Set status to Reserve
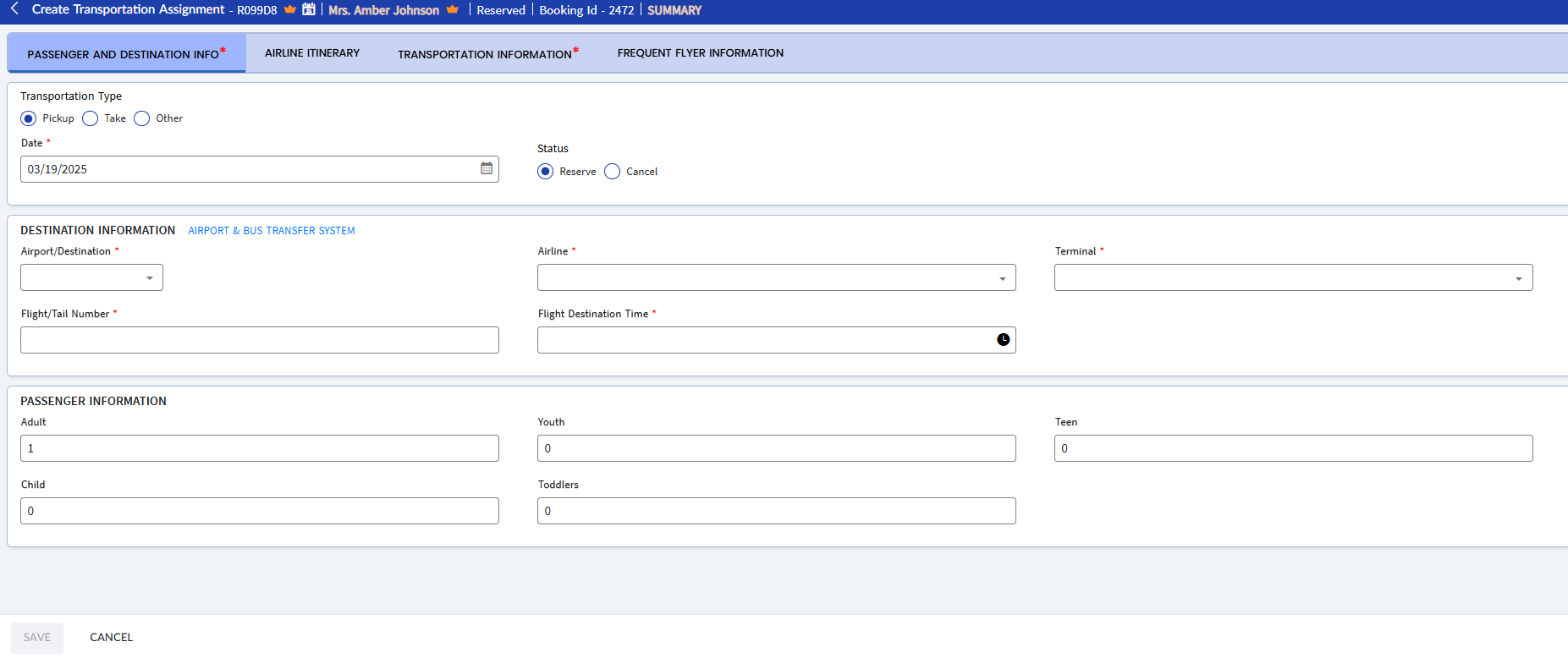Image resolution: width=1568 pixels, height=658 pixels. click(546, 172)
